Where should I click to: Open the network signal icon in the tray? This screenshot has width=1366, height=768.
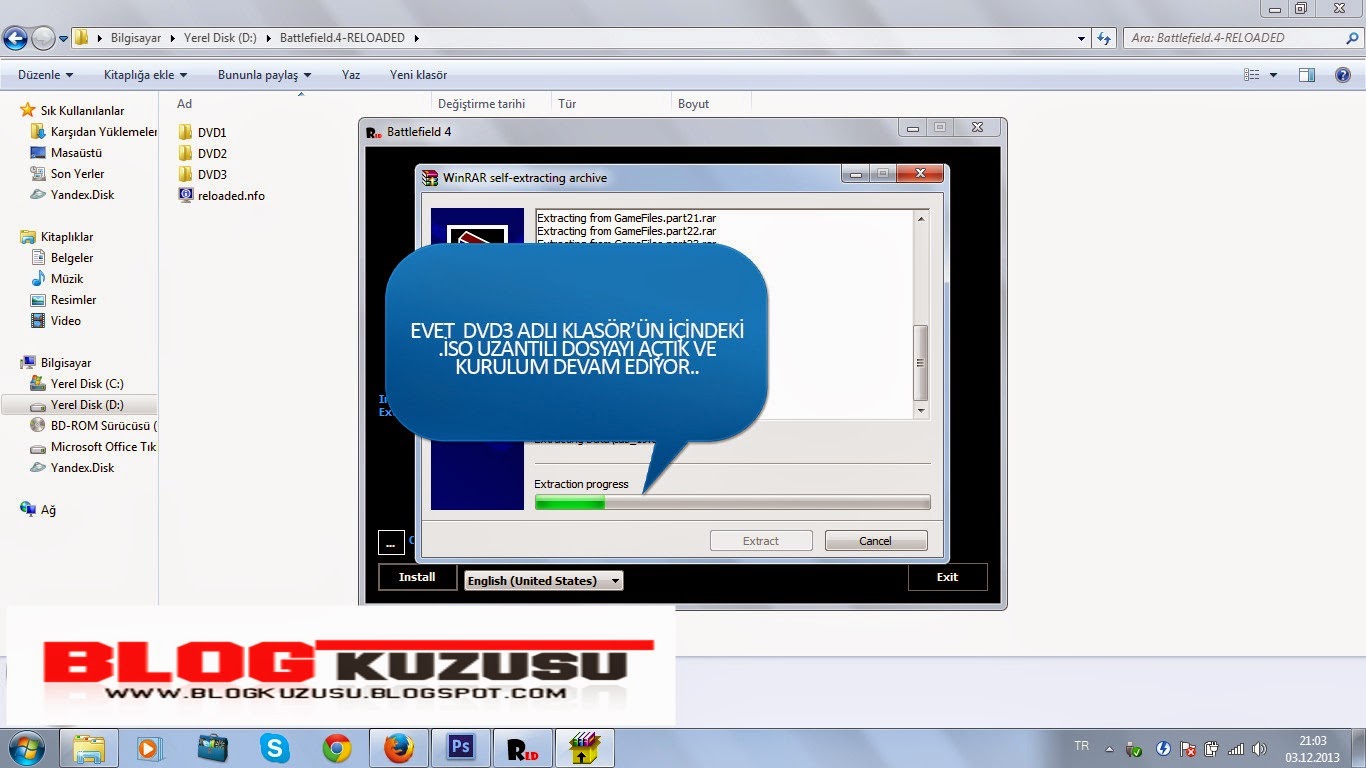pyautogui.click(x=1236, y=748)
